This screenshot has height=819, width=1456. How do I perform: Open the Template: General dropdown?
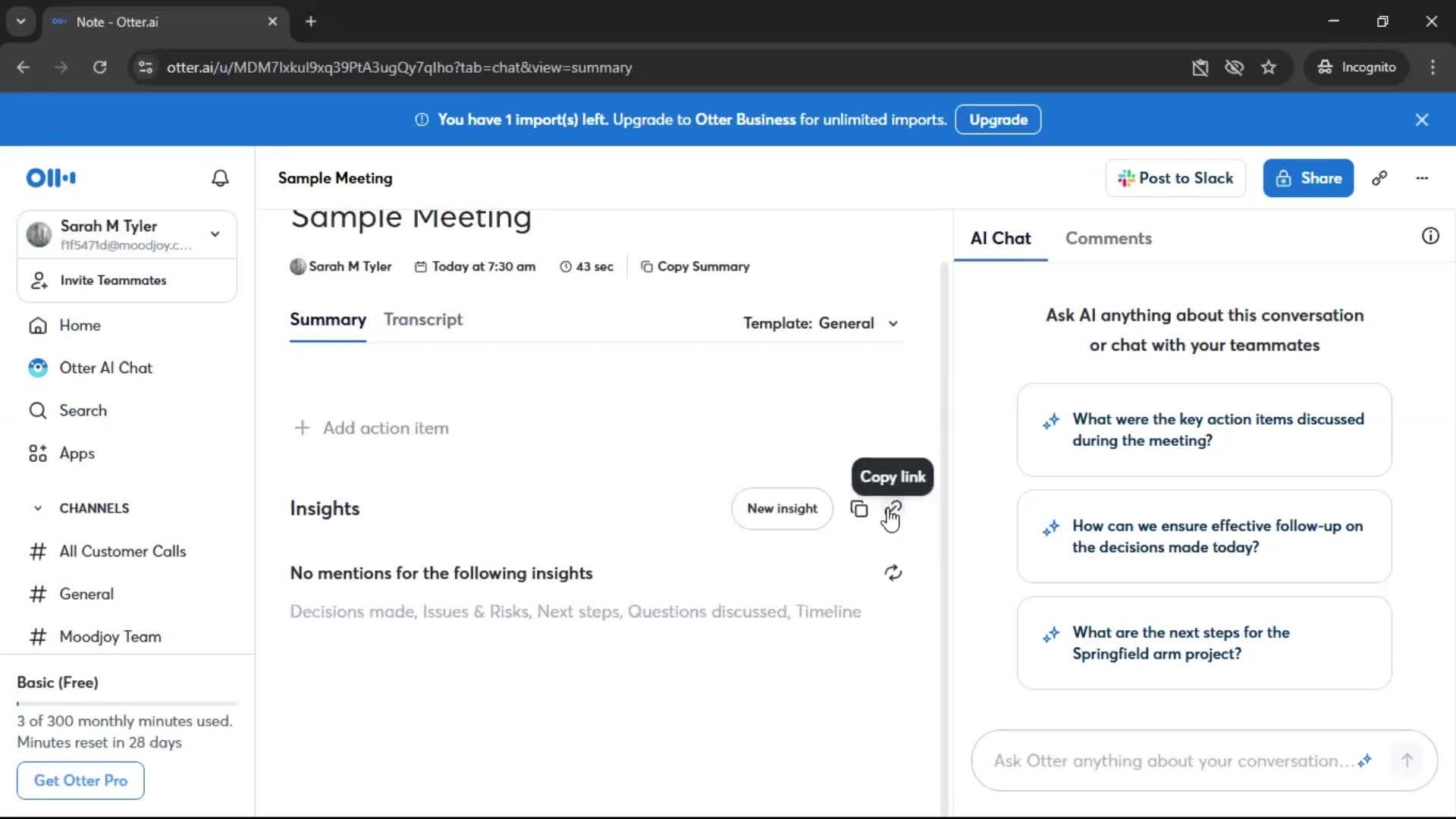click(821, 323)
